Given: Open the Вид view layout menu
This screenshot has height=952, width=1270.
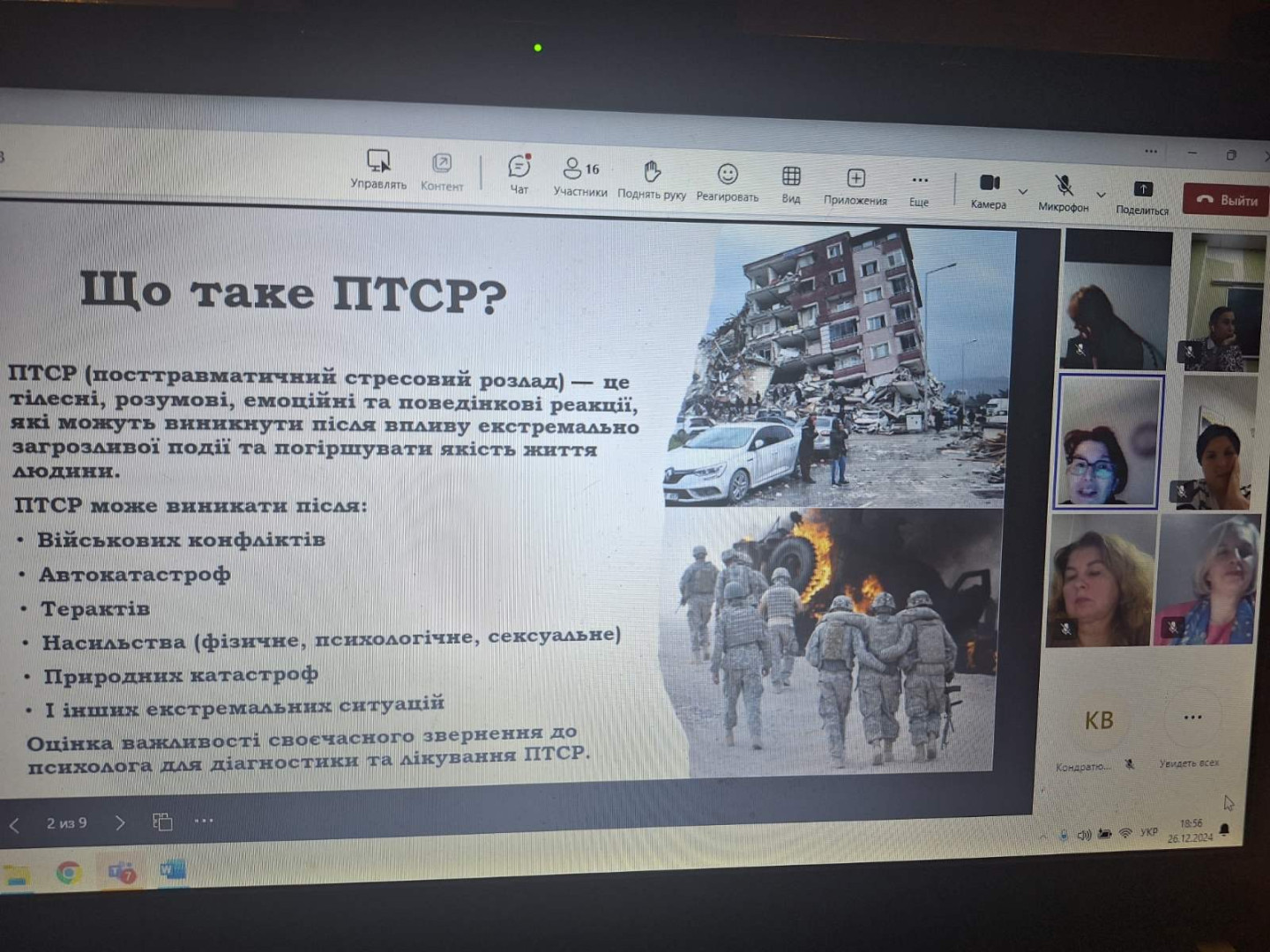Looking at the screenshot, I should coord(791,185).
